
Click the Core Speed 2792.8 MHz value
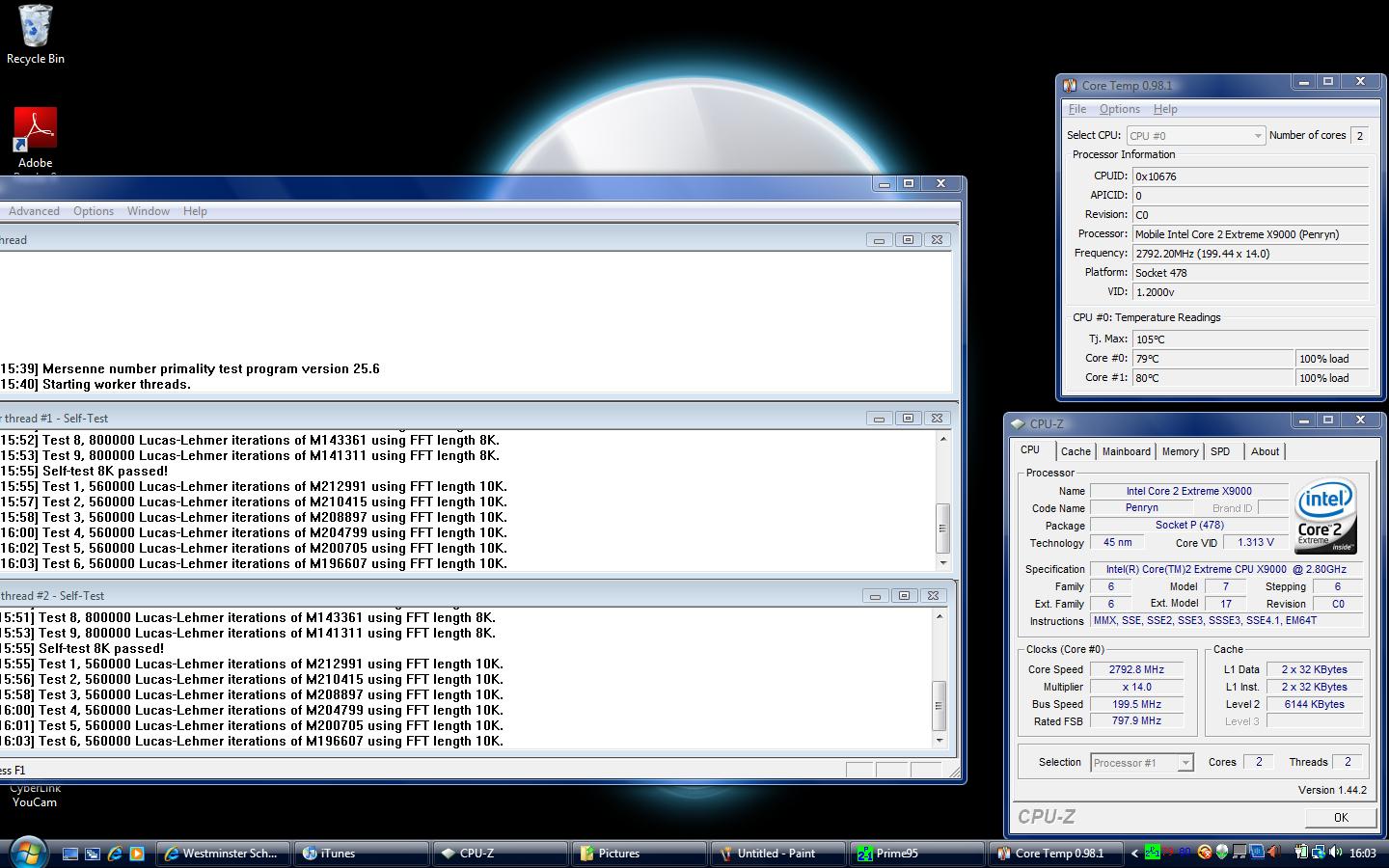tap(1136, 669)
